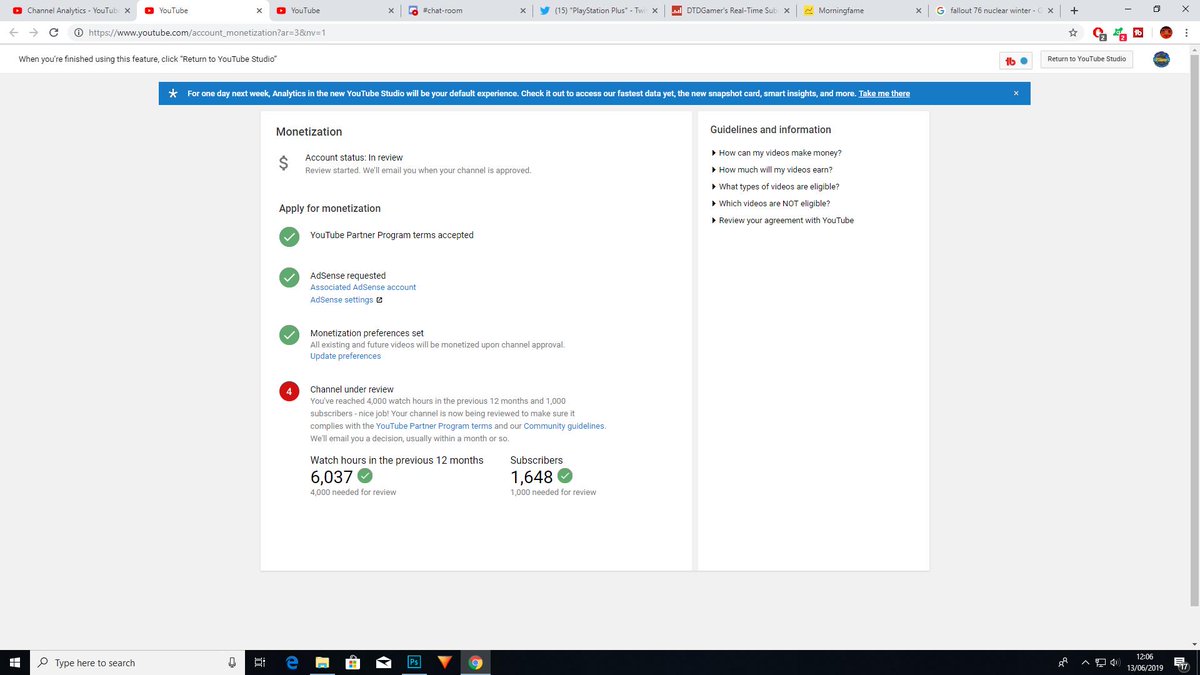The width and height of the screenshot is (1200, 675).
Task: Click the TubeBuddy extension icon in toolbar
Action: 1138,32
